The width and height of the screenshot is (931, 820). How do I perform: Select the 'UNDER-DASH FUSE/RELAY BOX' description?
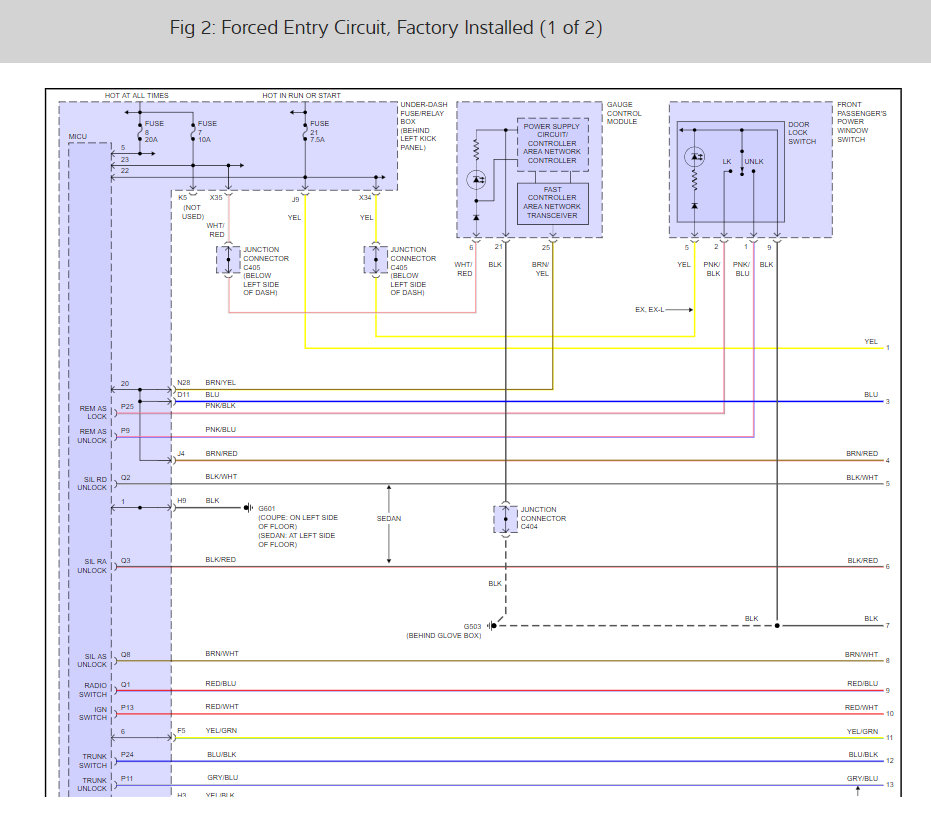(423, 126)
